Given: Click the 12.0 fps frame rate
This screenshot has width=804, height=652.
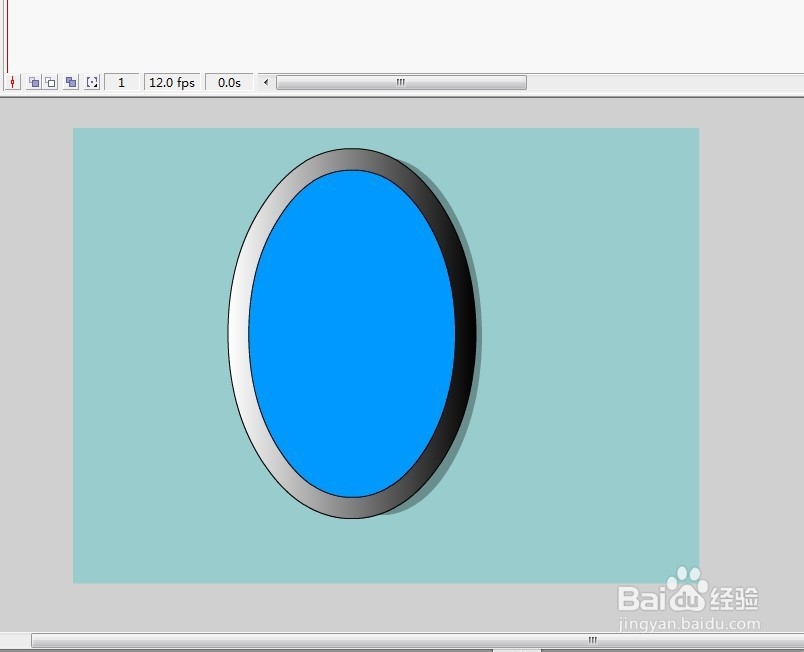Looking at the screenshot, I should (x=172, y=83).
